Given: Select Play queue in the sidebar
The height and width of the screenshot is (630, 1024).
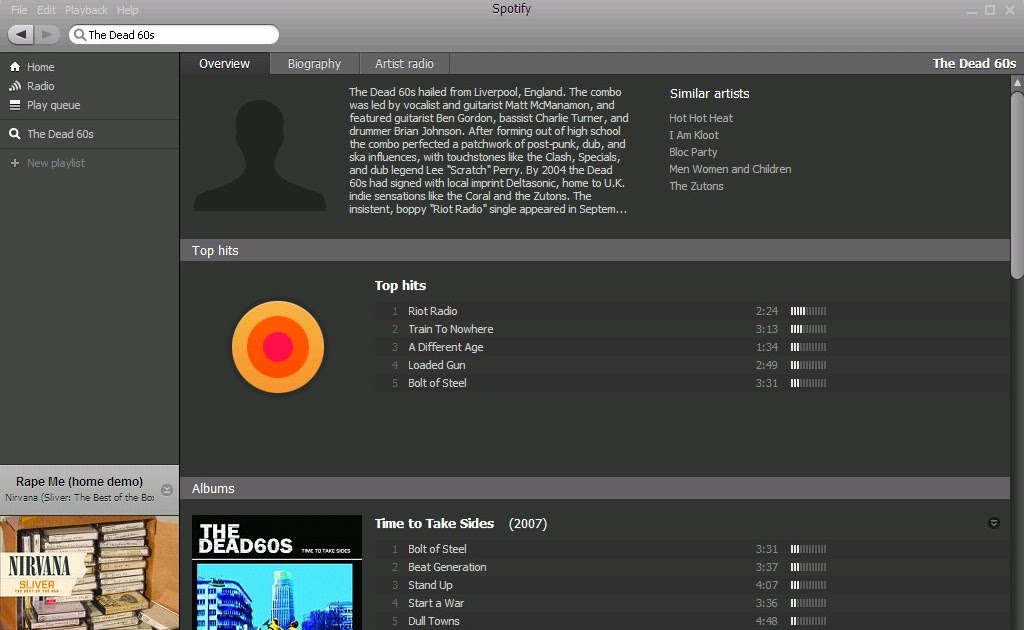Looking at the screenshot, I should pos(54,105).
